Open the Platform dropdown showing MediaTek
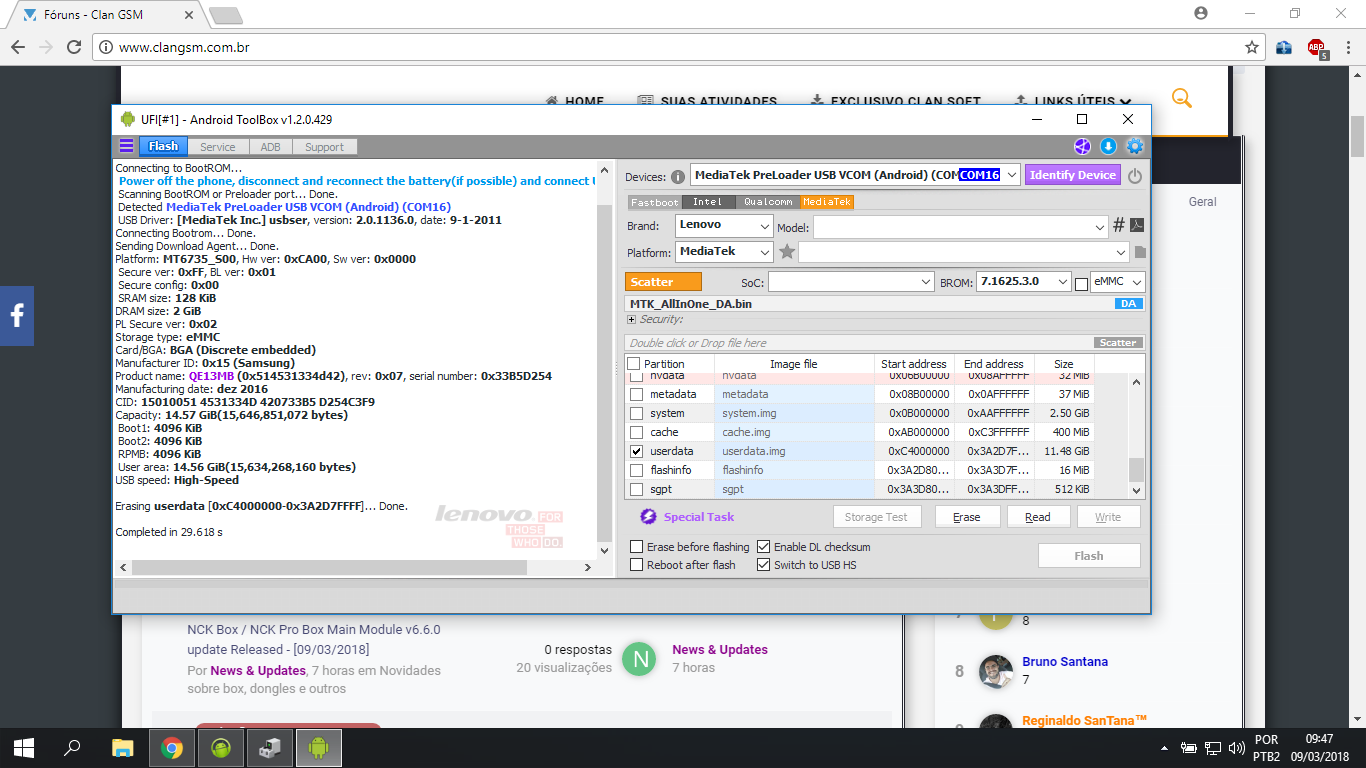 764,252
